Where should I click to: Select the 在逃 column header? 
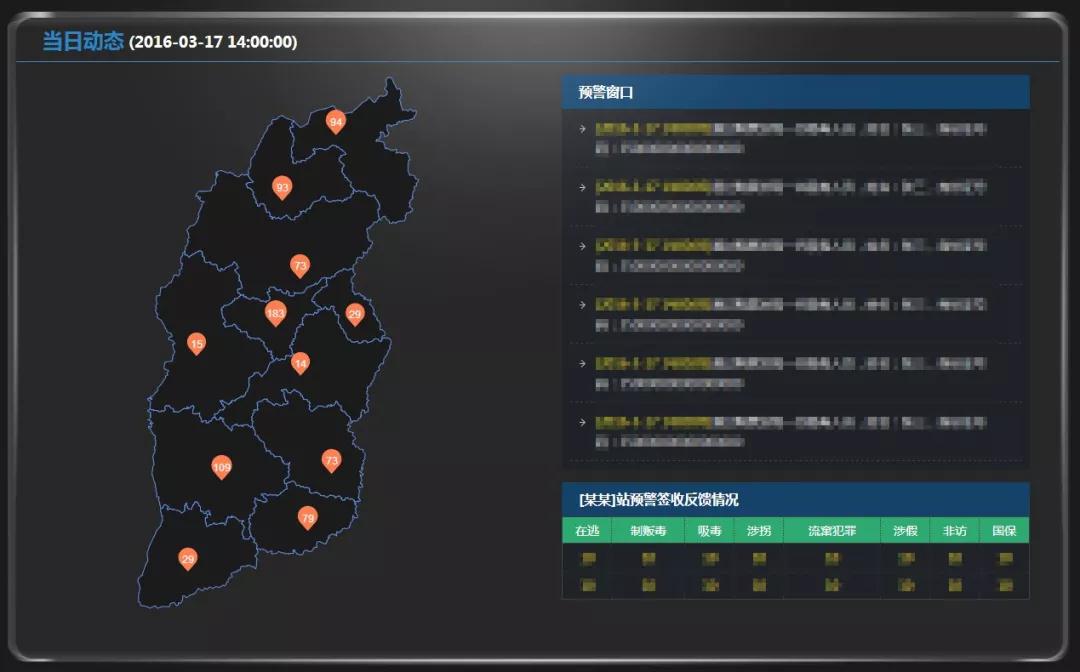tap(587, 531)
